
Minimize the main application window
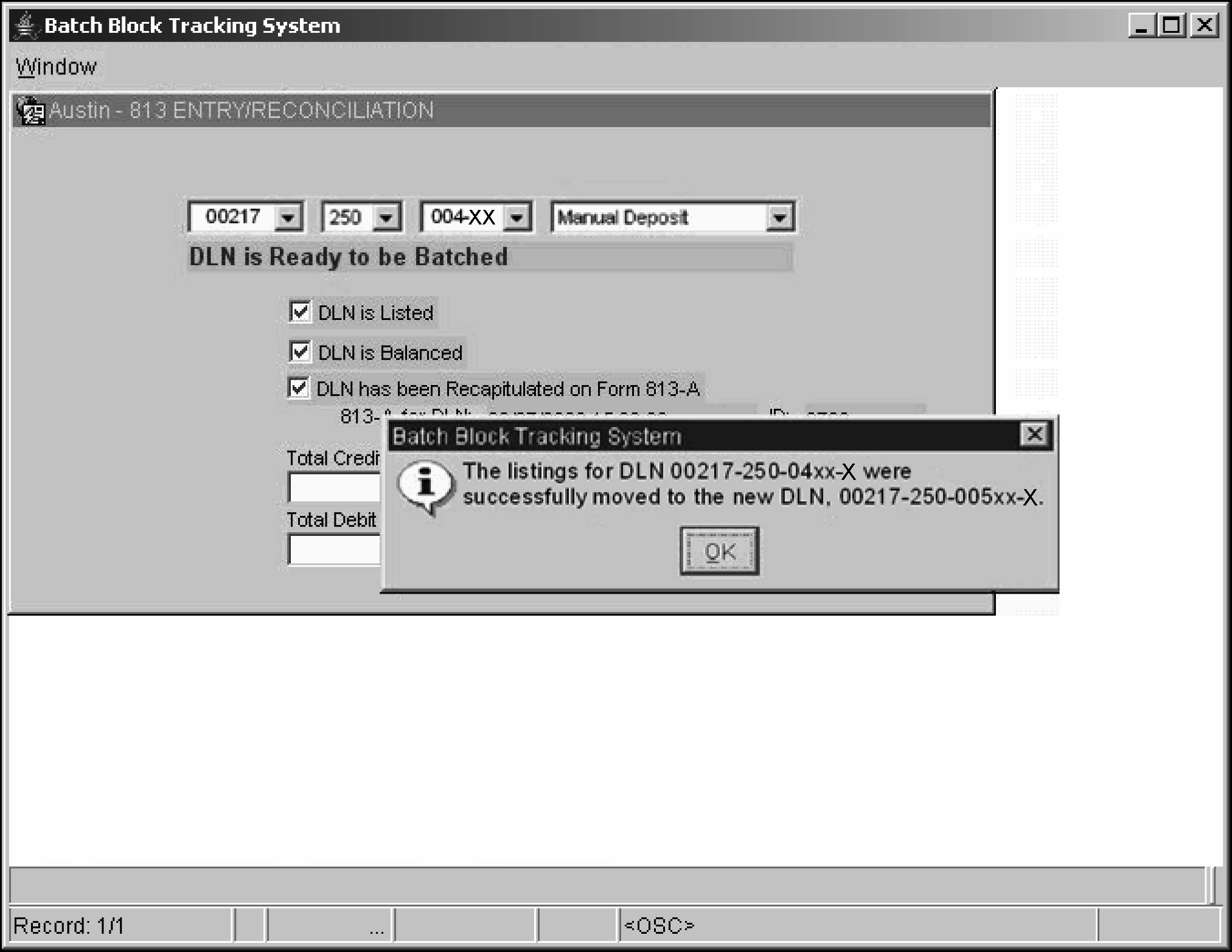(1141, 26)
